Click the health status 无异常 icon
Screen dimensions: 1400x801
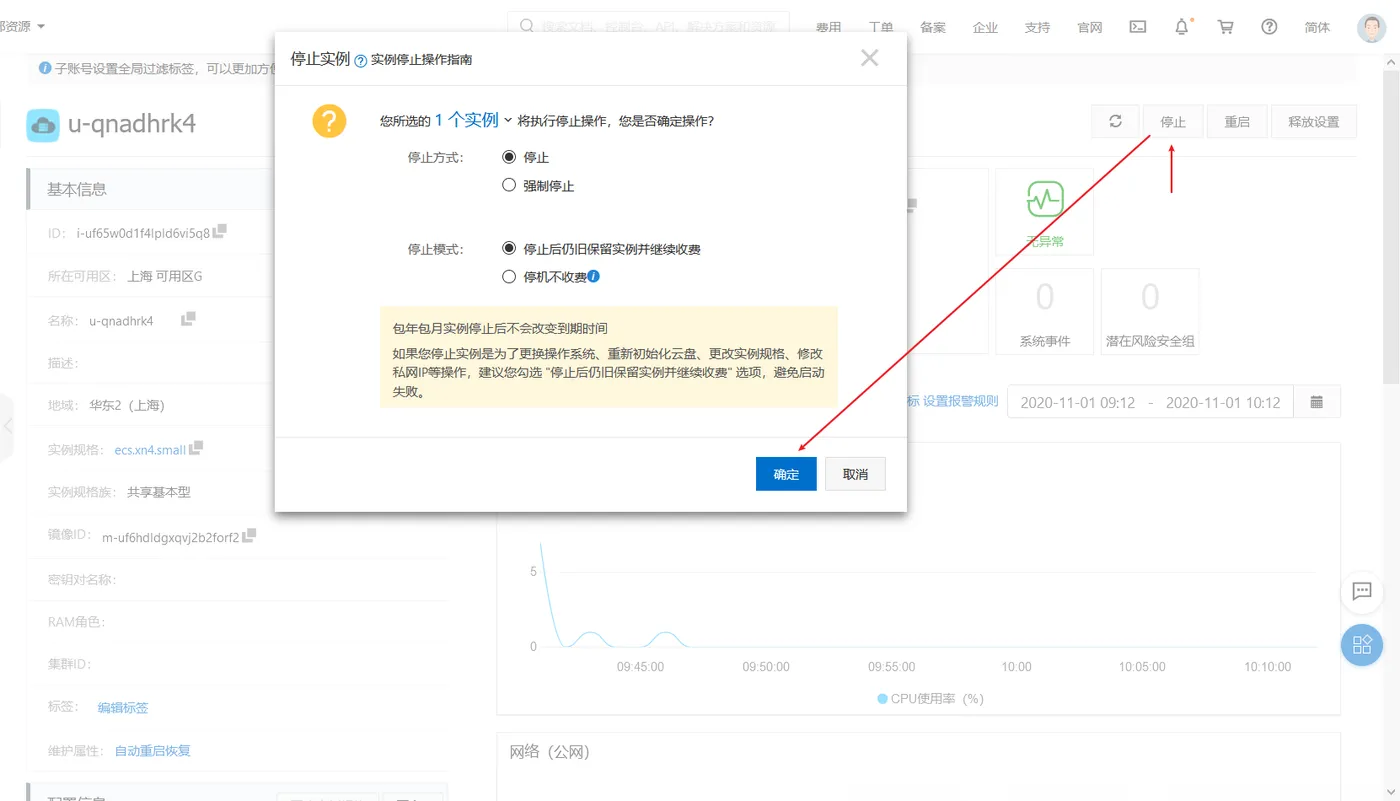coord(1045,199)
